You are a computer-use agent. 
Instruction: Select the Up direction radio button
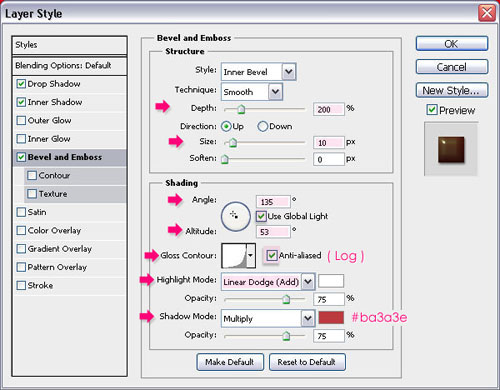(226, 126)
